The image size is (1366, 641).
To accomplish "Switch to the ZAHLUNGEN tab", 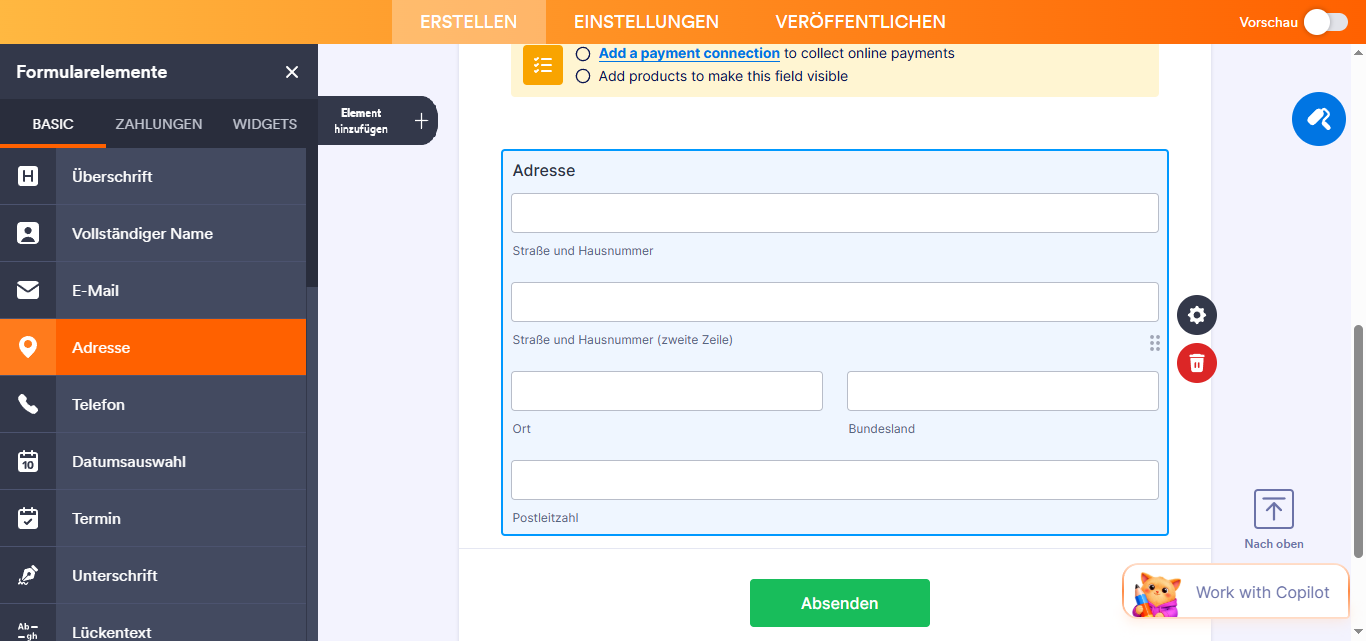I will coord(157,123).
